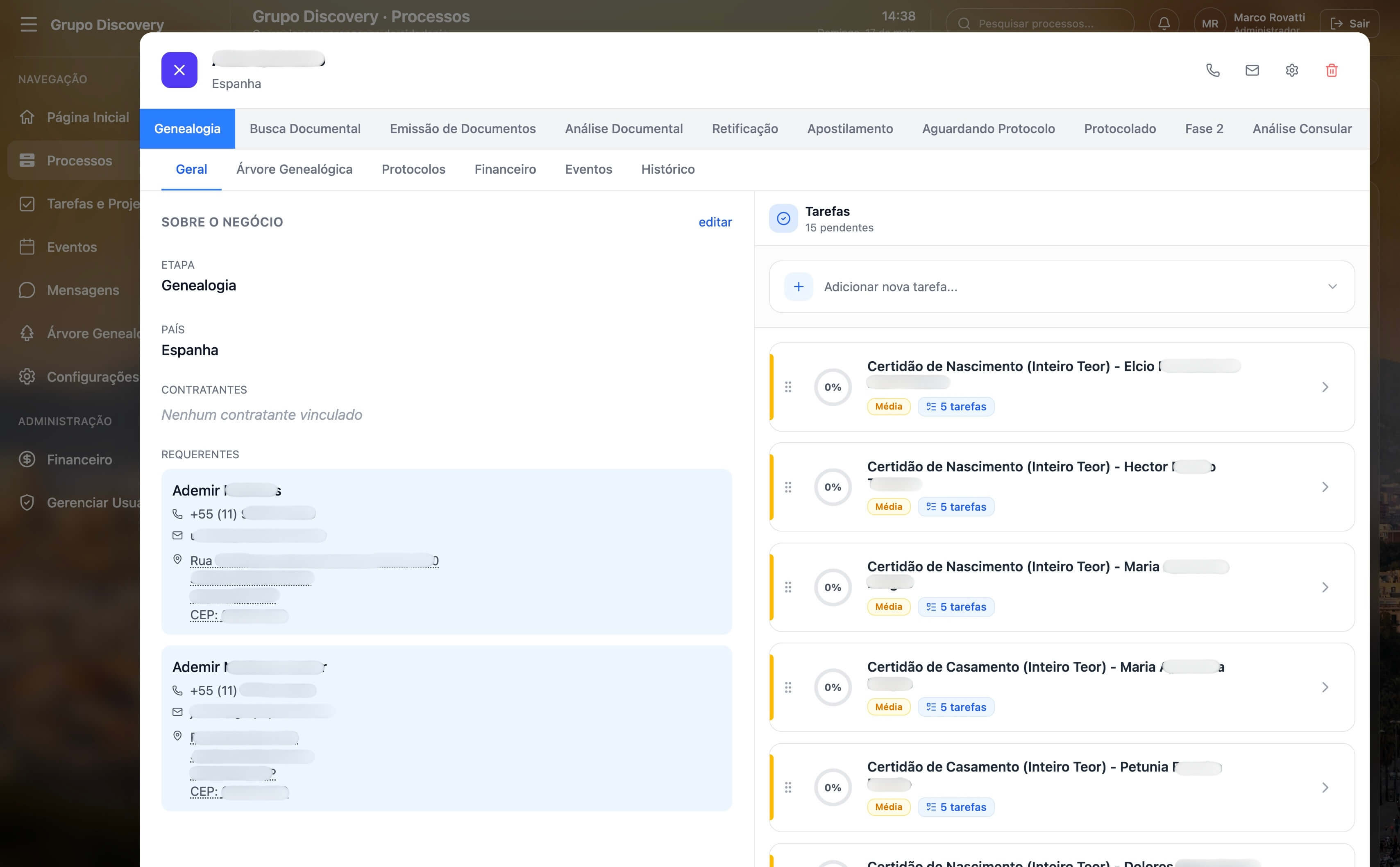The width and height of the screenshot is (1400, 867).
Task: Click the Pesquisar processos search field
Action: (1039, 23)
